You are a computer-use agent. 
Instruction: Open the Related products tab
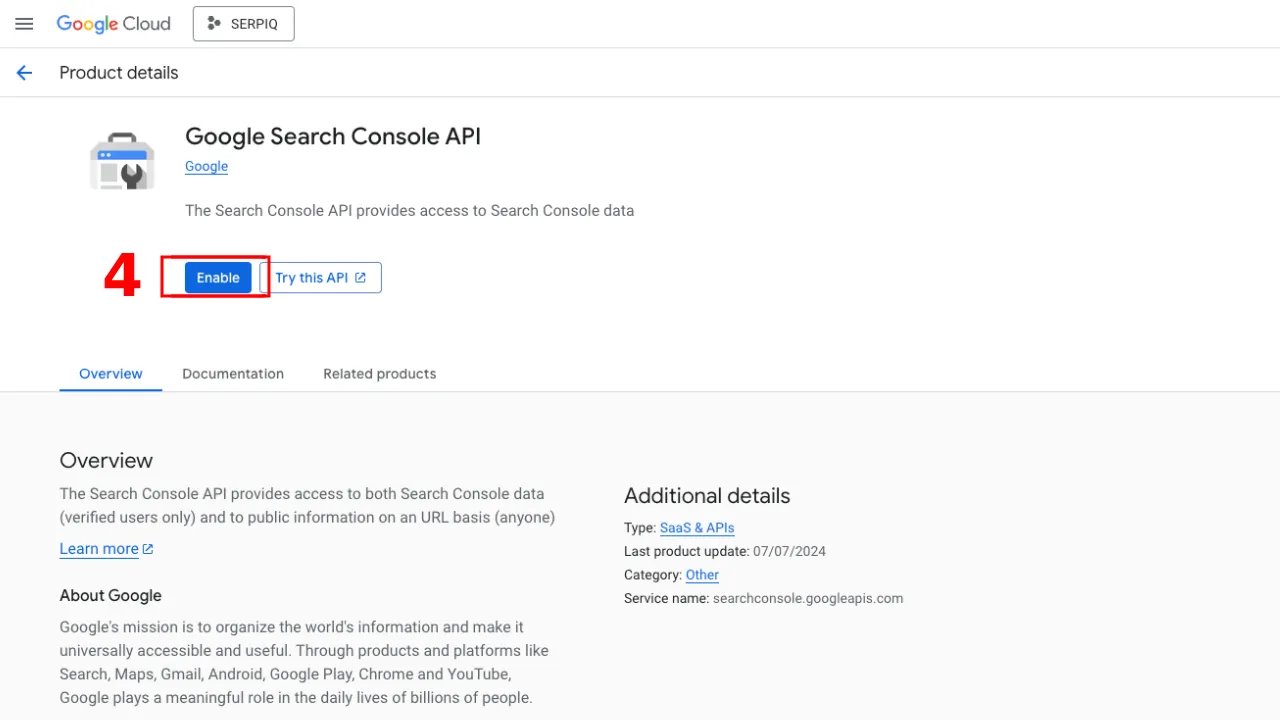(x=379, y=374)
